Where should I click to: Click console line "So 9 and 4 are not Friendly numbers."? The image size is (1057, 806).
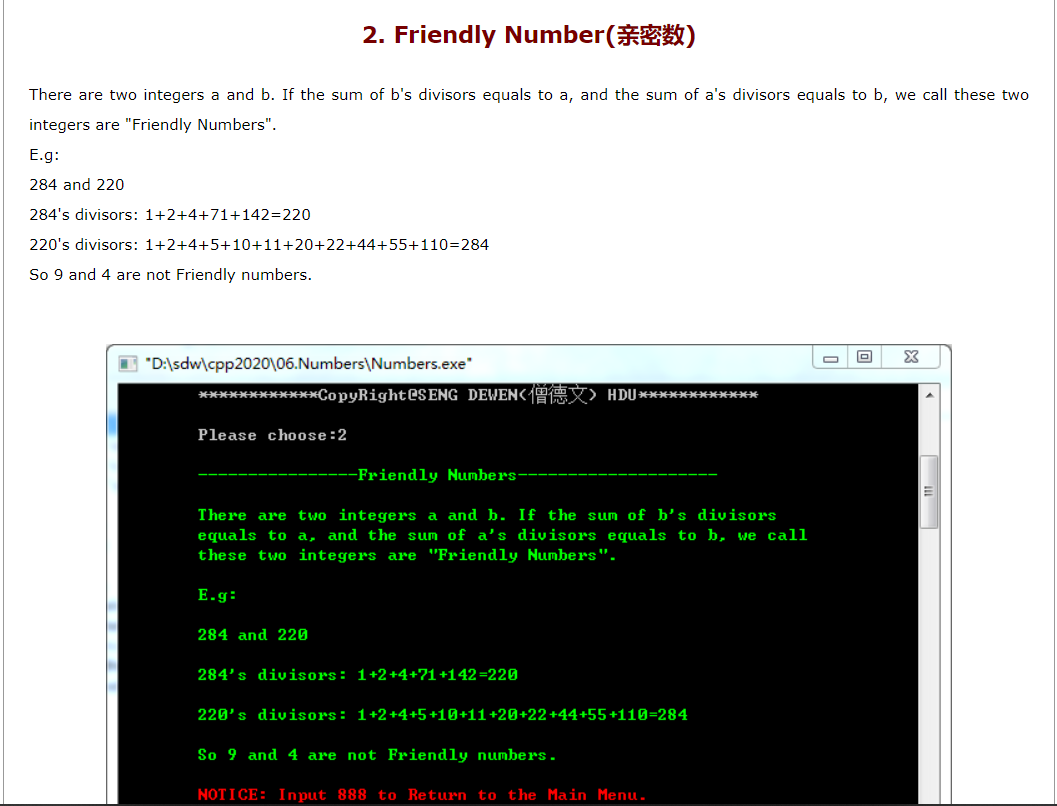click(x=378, y=755)
